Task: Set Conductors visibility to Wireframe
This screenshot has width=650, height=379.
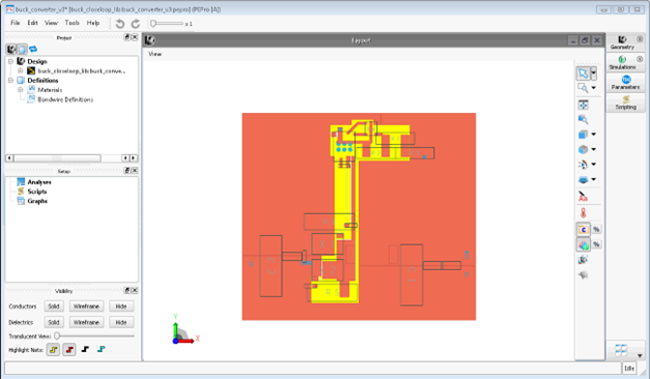Action: (86, 306)
